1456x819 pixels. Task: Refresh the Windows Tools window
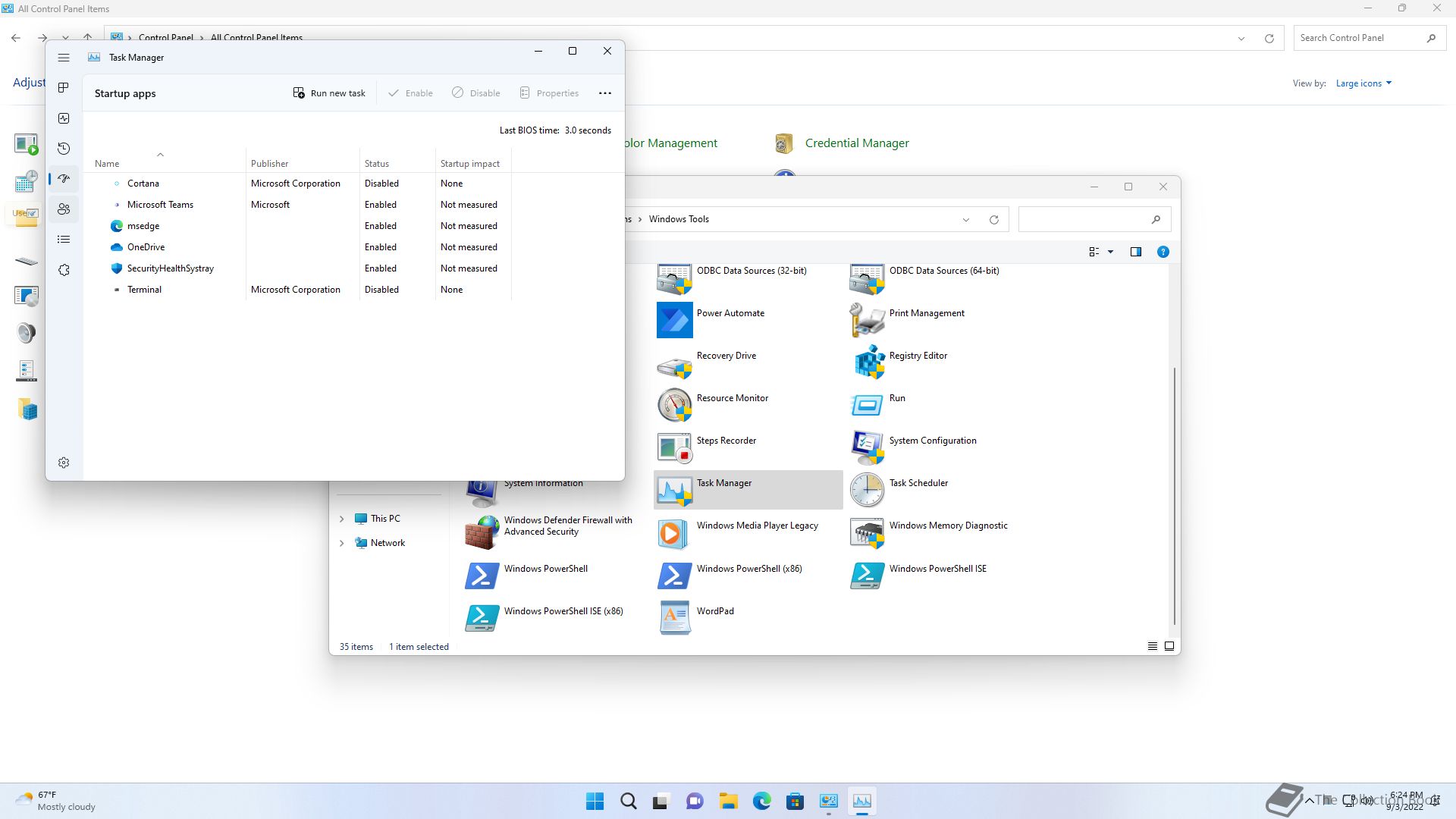point(994,220)
